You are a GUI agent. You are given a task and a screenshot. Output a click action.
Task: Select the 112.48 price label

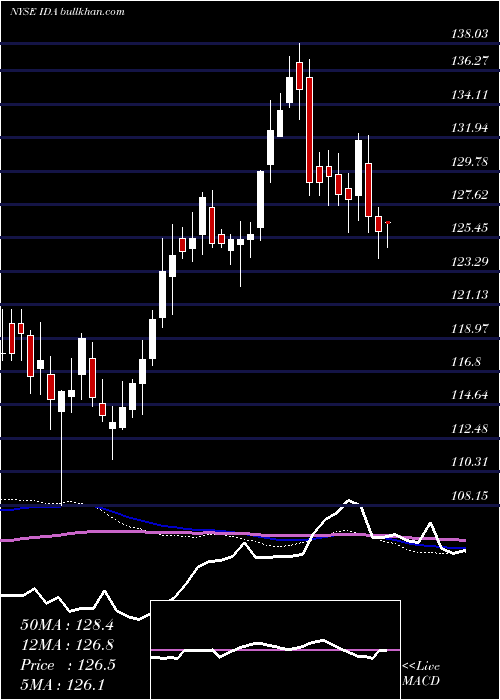470,429
